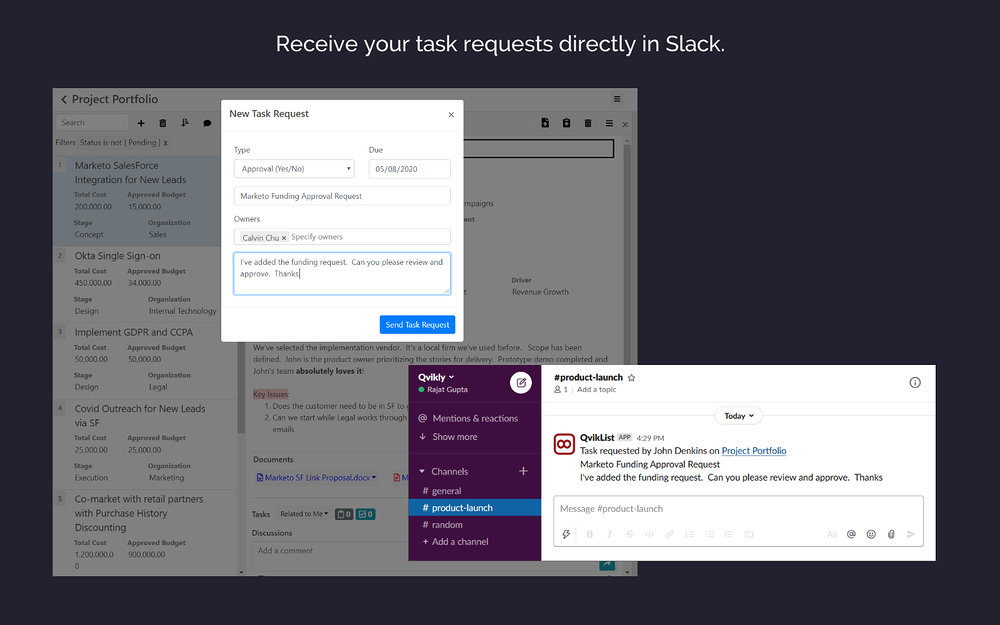Toggle code formatting in Slack composer
Image resolution: width=1000 pixels, height=625 pixels.
tap(649, 534)
